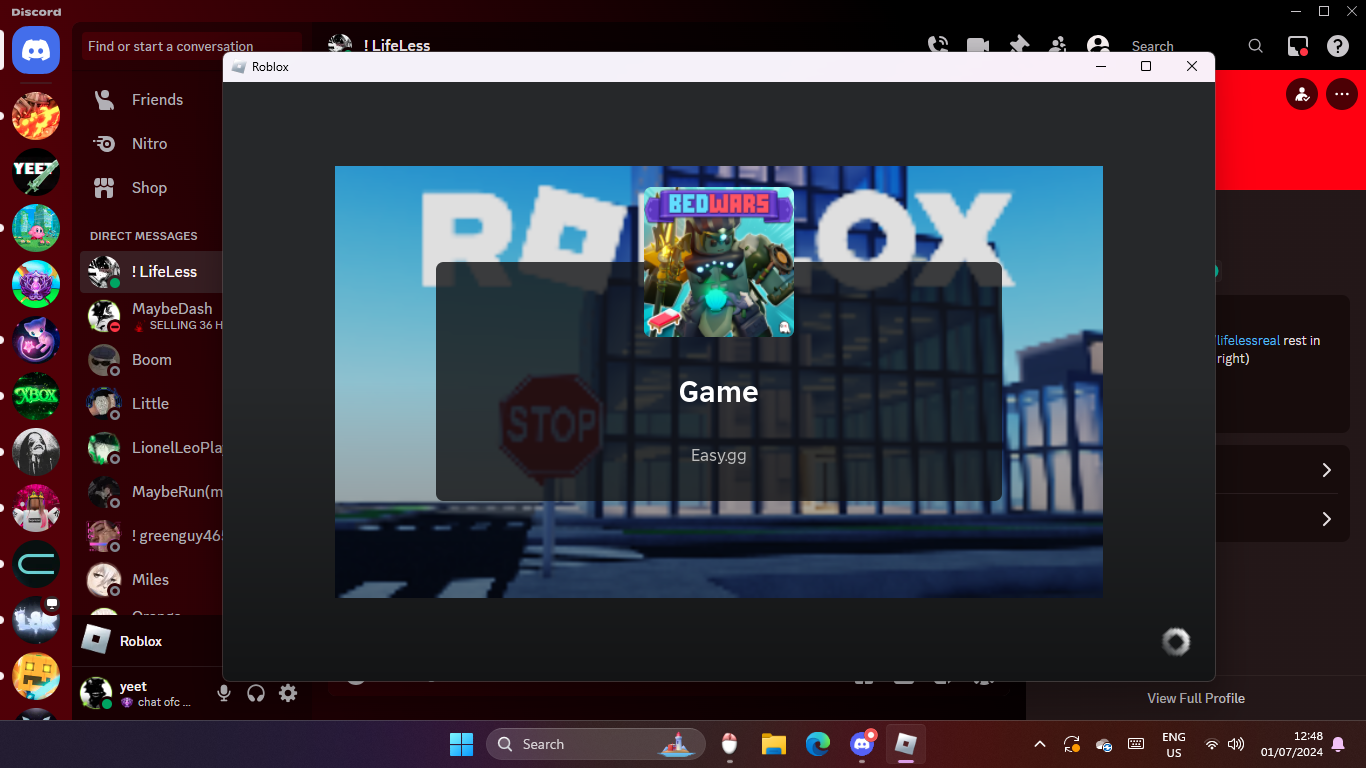Image resolution: width=1366 pixels, height=768 pixels.
Task: Start a video call in Discord header
Action: 977,46
